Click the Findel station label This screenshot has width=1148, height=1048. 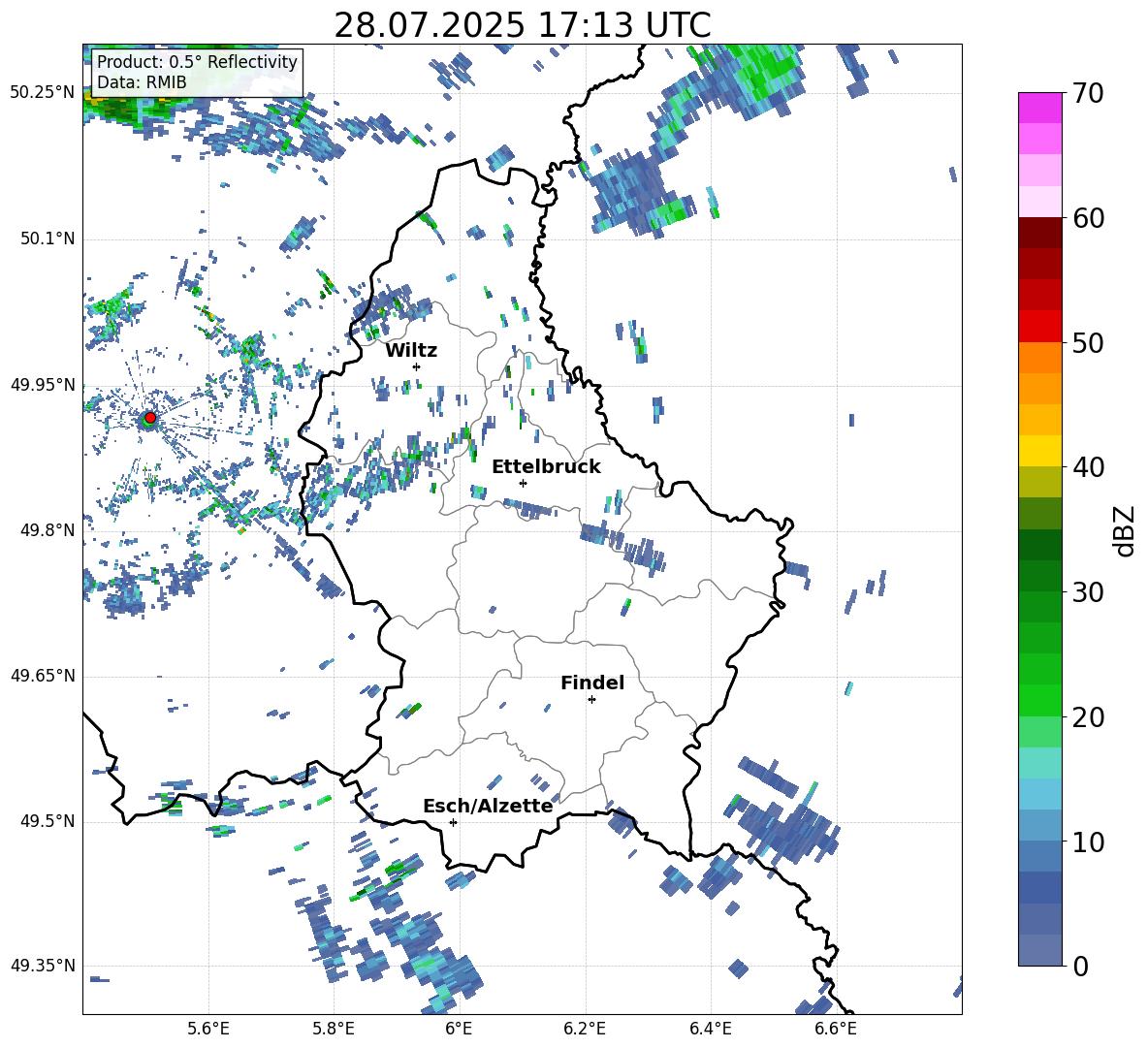click(592, 683)
